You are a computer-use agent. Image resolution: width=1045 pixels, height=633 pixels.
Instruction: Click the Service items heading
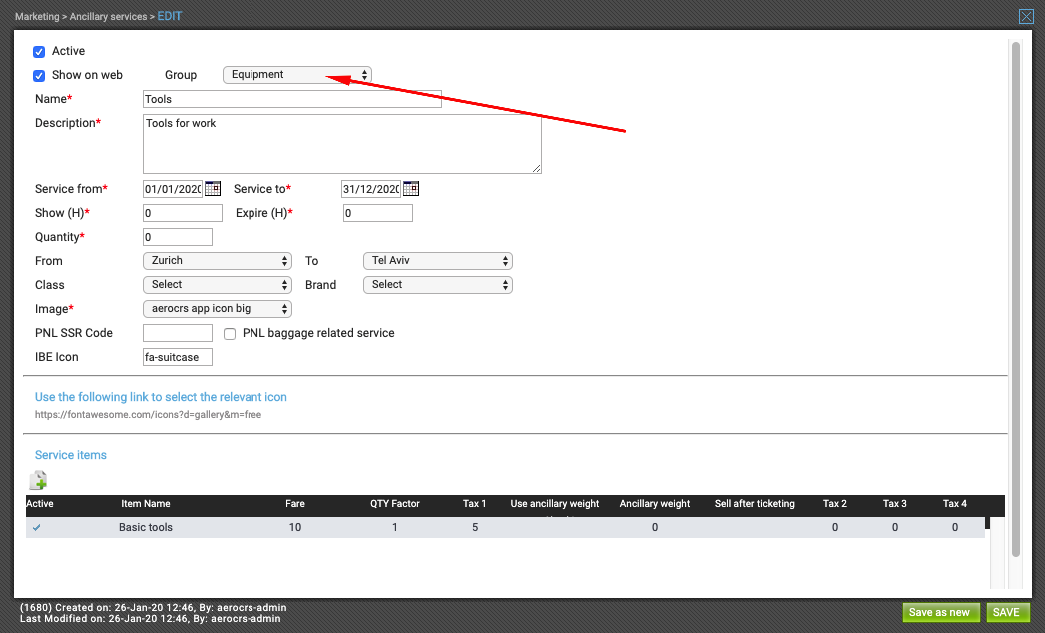71,455
